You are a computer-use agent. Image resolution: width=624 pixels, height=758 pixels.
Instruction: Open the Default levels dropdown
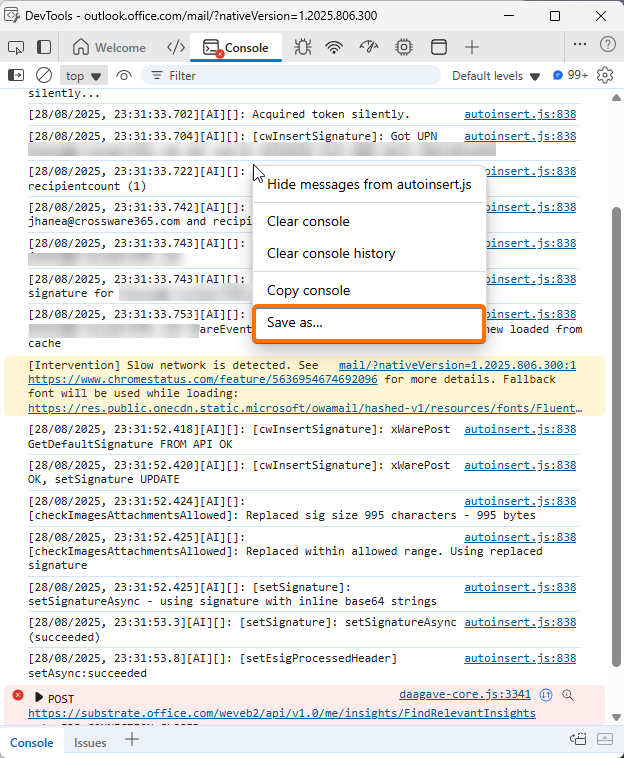click(x=496, y=76)
